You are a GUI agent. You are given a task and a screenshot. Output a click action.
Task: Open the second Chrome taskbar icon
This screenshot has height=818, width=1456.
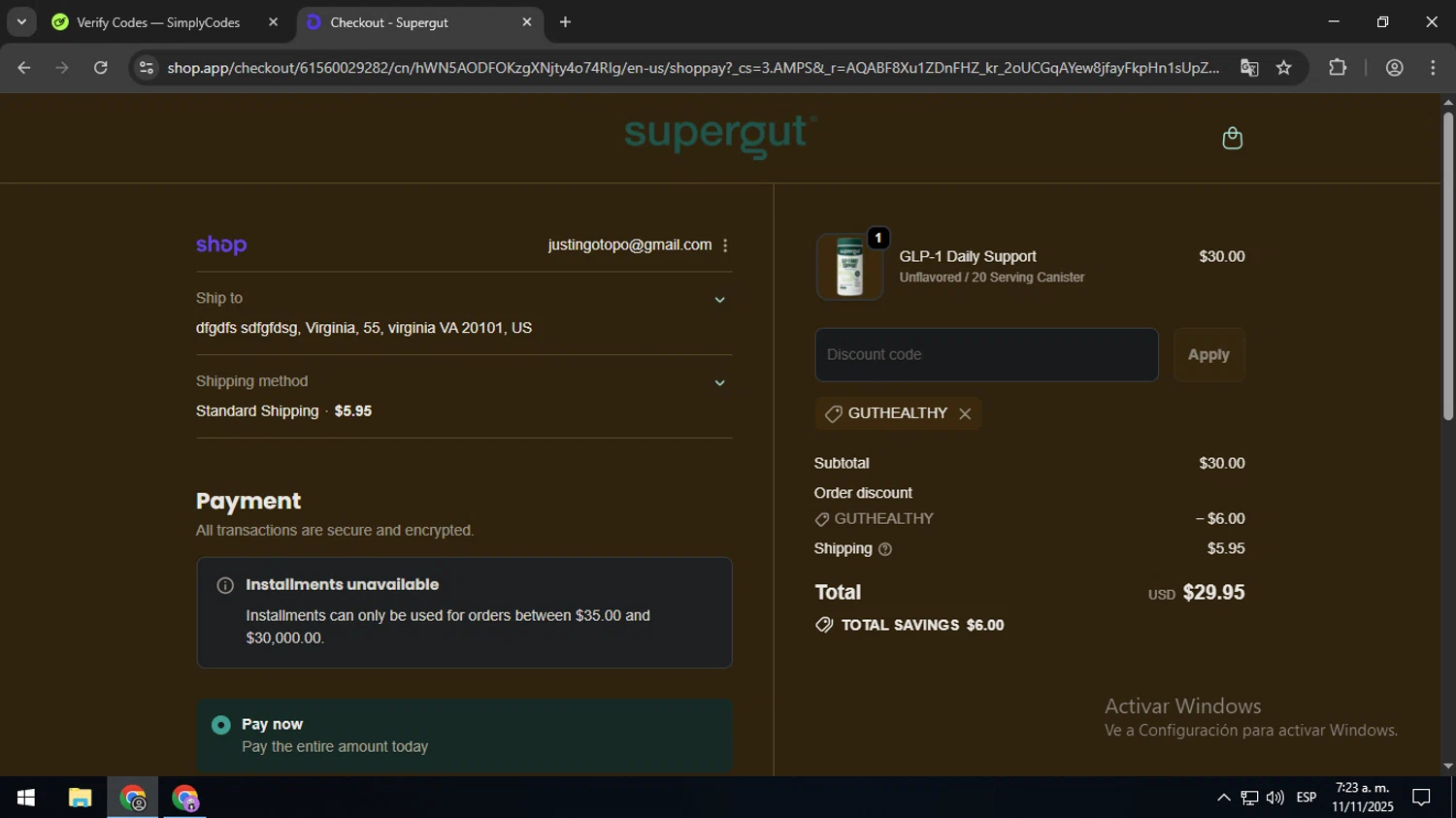point(185,798)
